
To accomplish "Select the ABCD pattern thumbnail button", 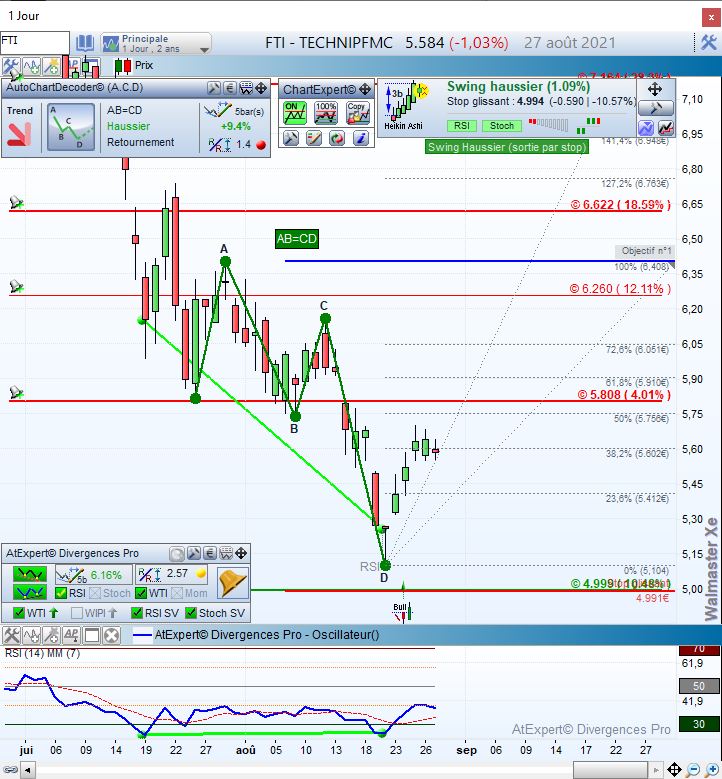I will [x=71, y=127].
